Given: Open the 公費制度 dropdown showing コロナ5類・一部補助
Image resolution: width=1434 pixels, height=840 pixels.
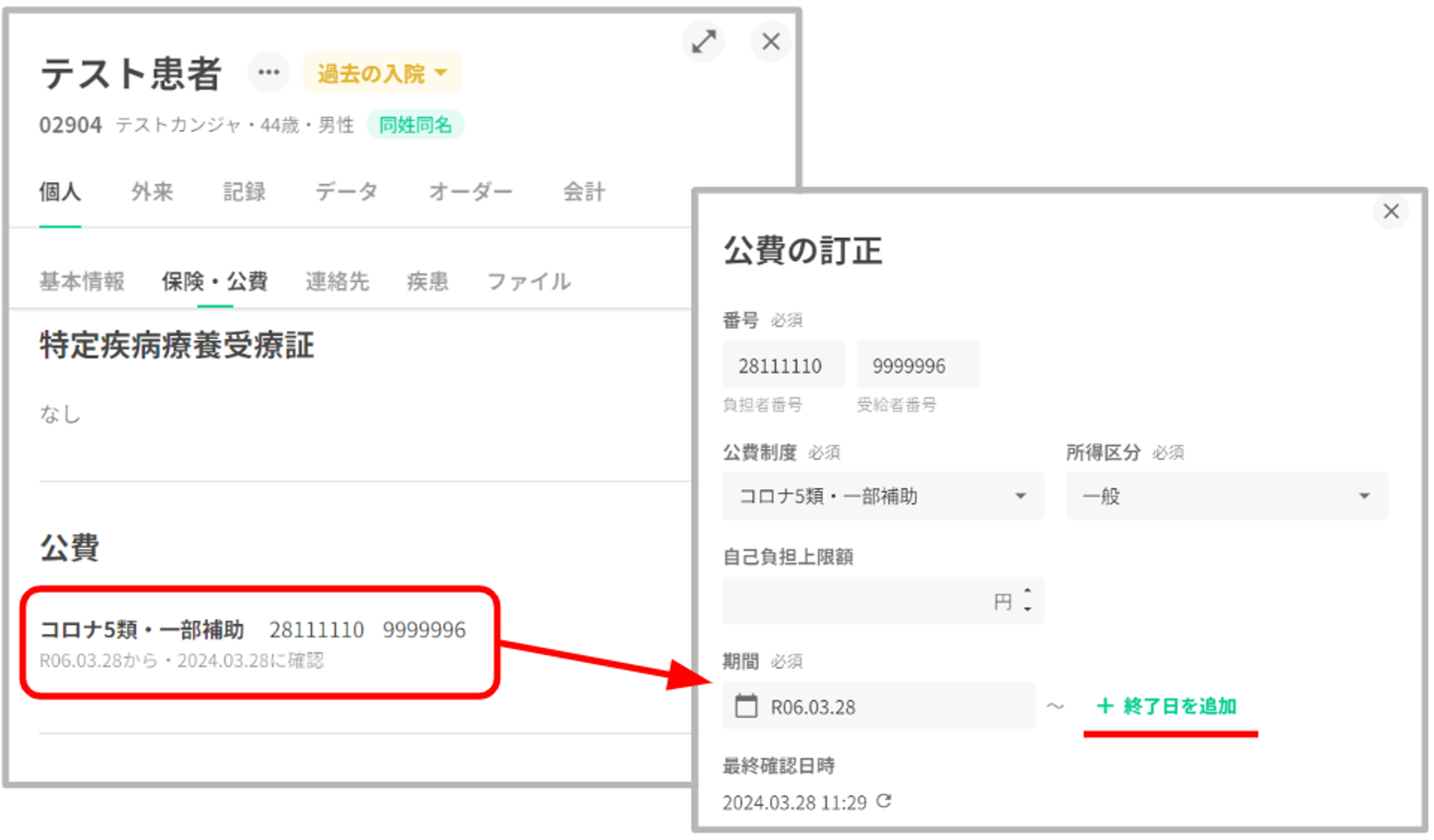Looking at the screenshot, I should tap(883, 496).
